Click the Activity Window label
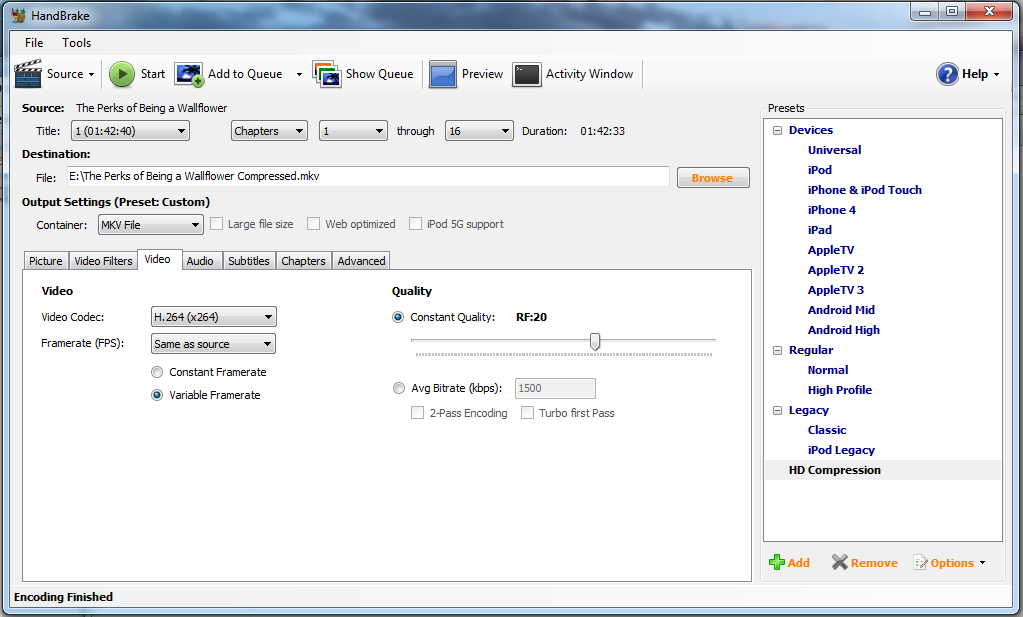 589,74
